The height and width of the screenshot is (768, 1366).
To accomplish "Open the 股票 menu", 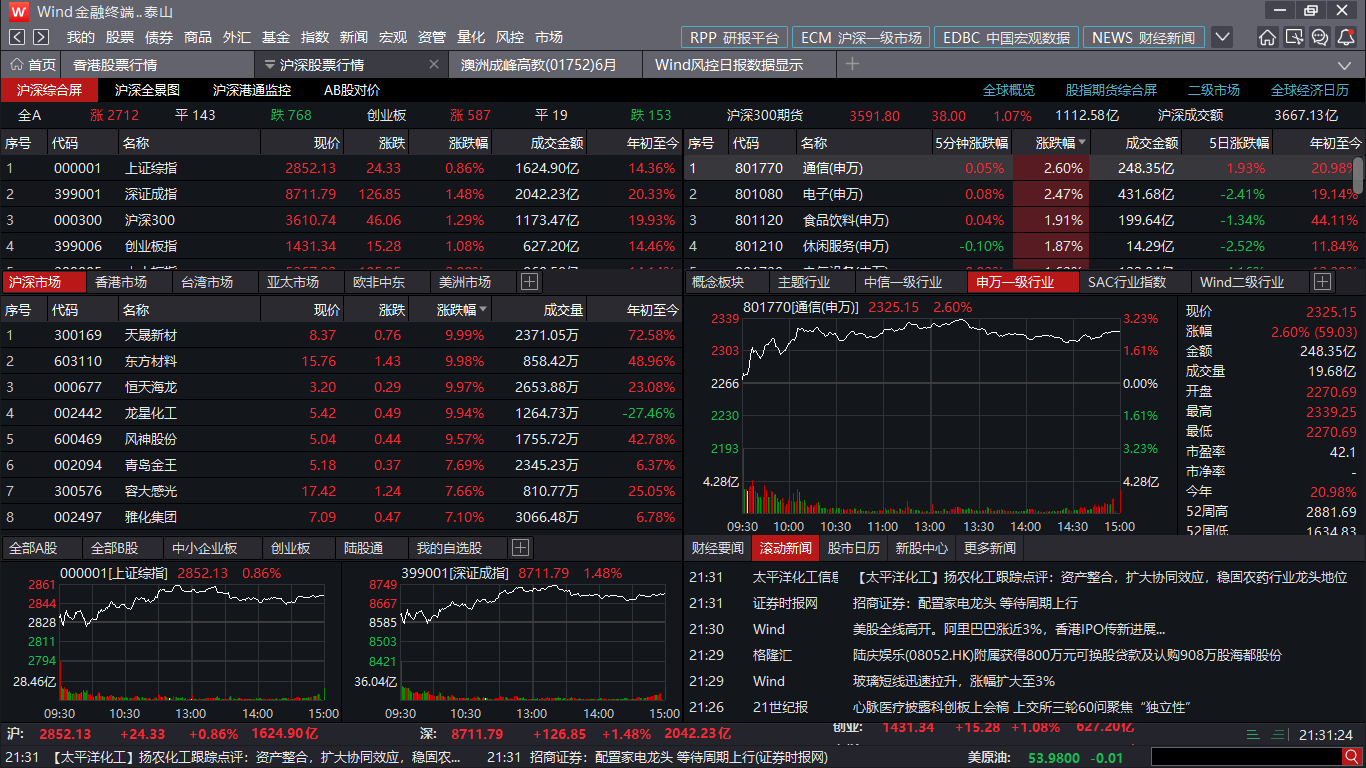I will pyautogui.click(x=120, y=37).
